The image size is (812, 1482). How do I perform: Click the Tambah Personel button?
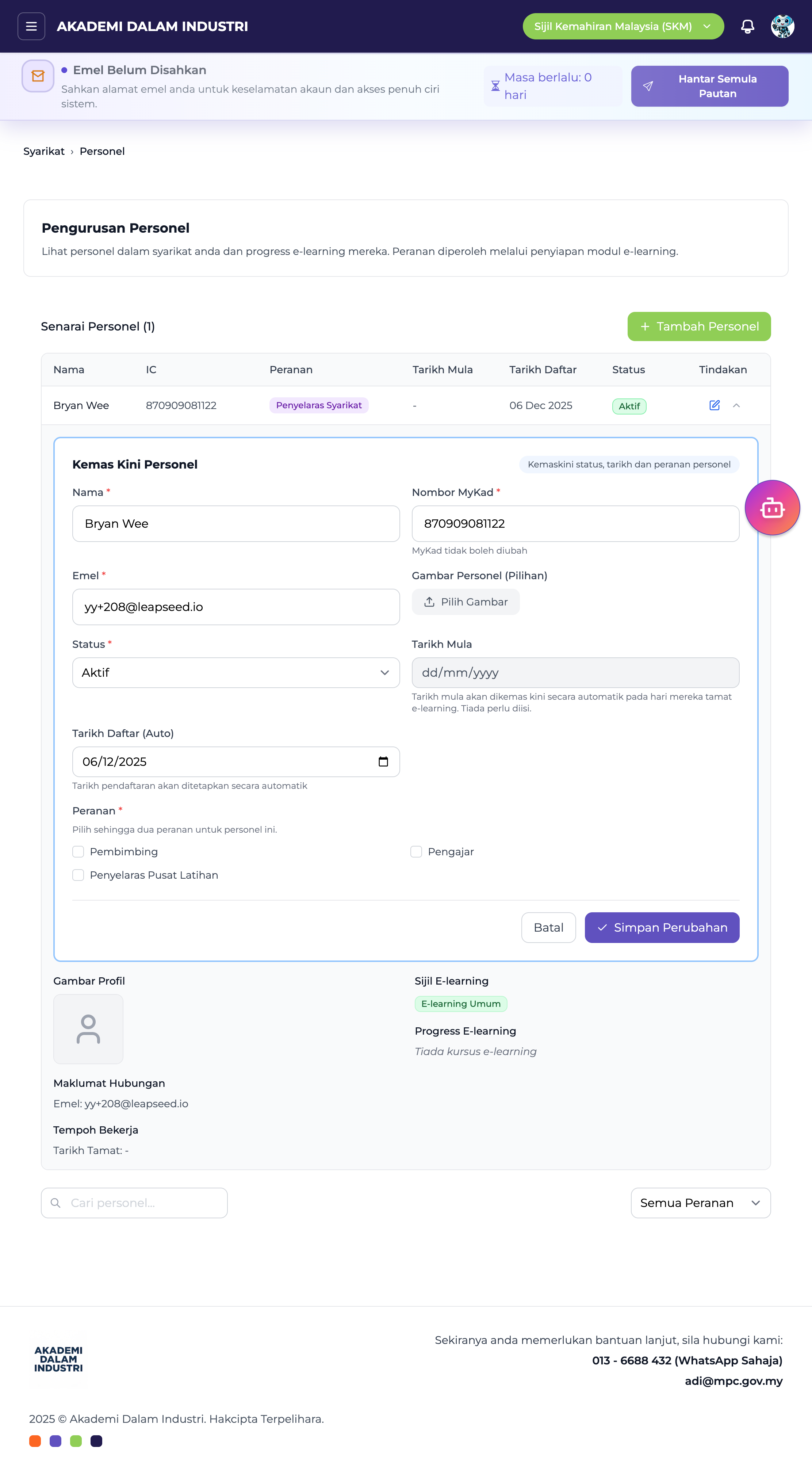tap(699, 327)
